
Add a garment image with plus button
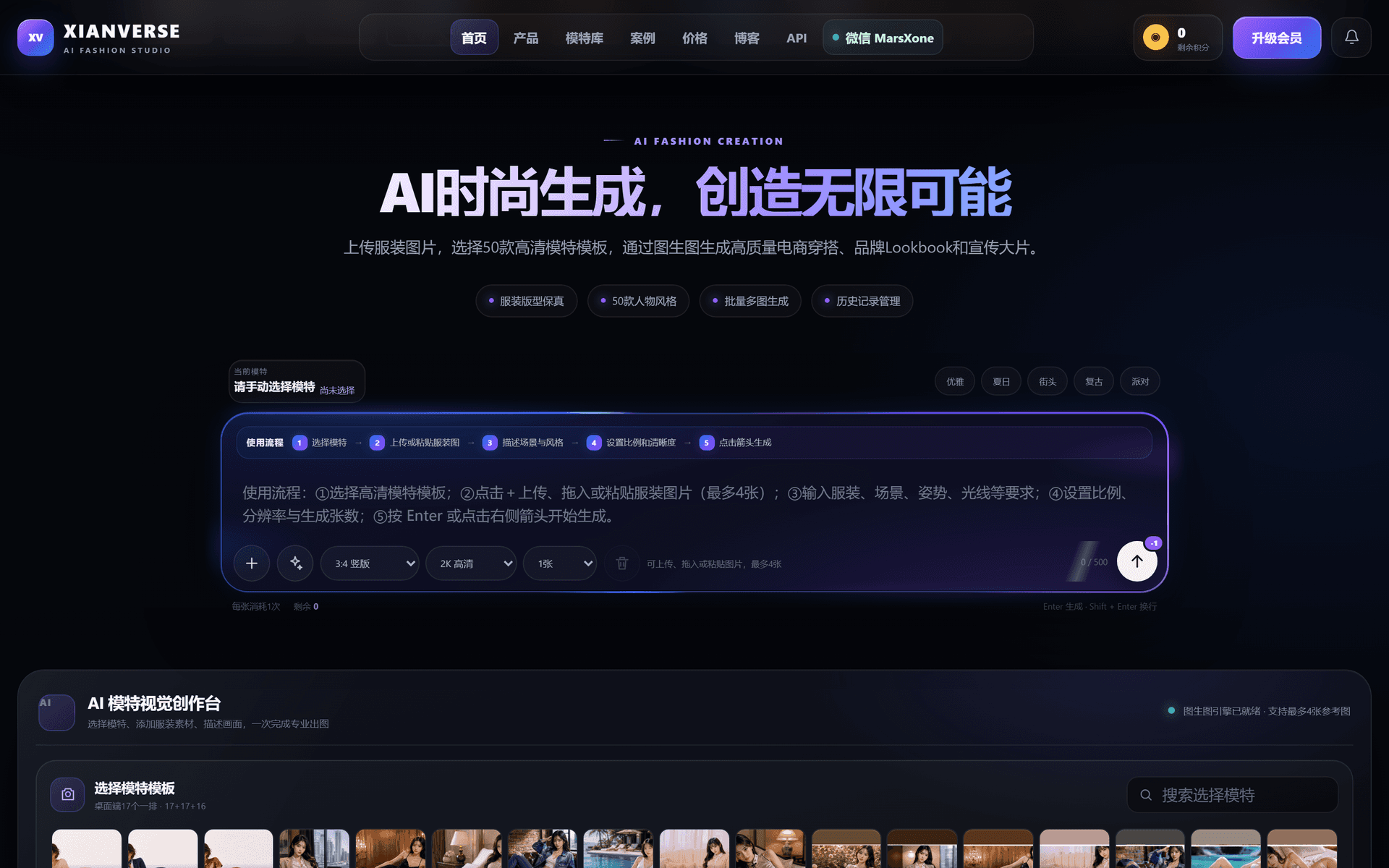[x=252, y=563]
